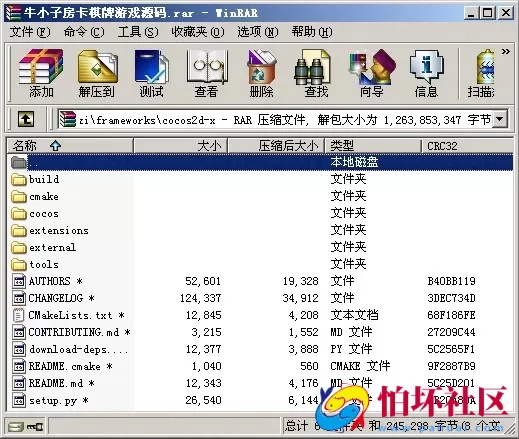Click the type text PY 文件

351,349
